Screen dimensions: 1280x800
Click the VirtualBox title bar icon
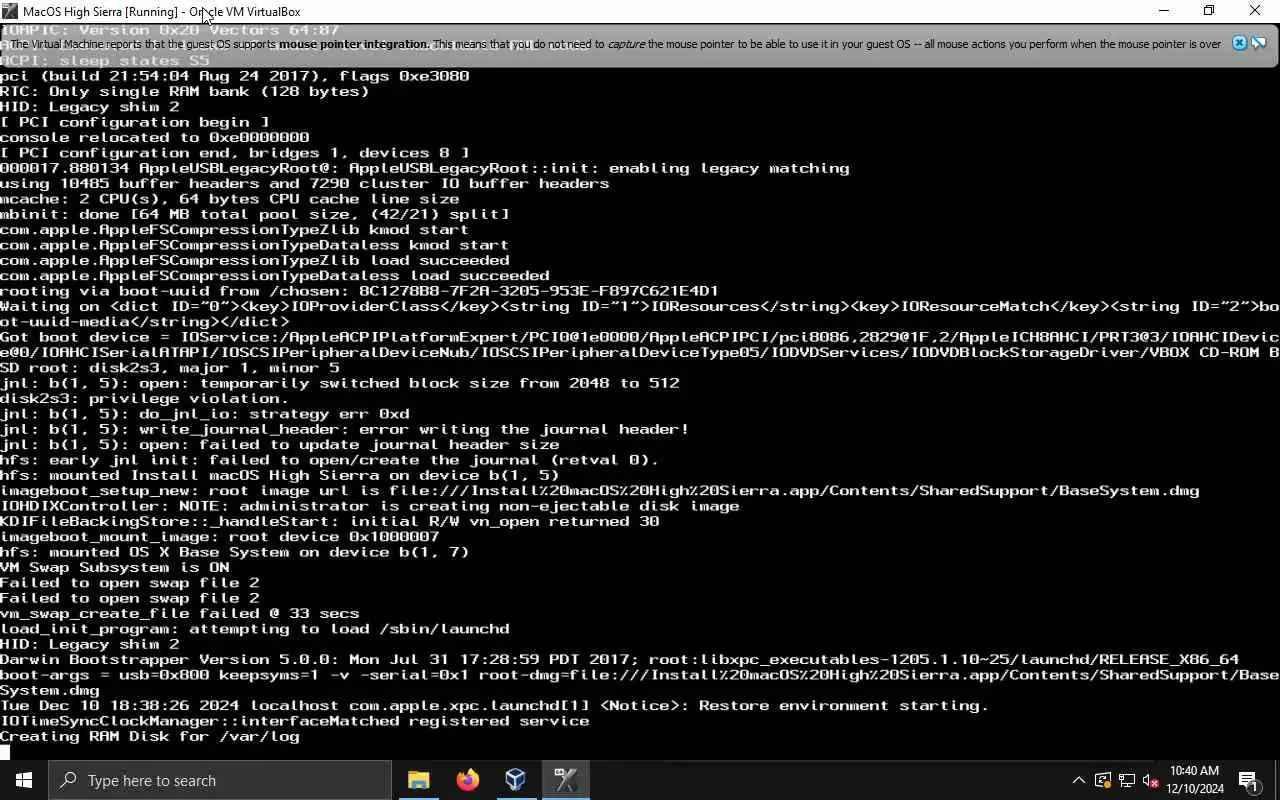click(x=10, y=11)
